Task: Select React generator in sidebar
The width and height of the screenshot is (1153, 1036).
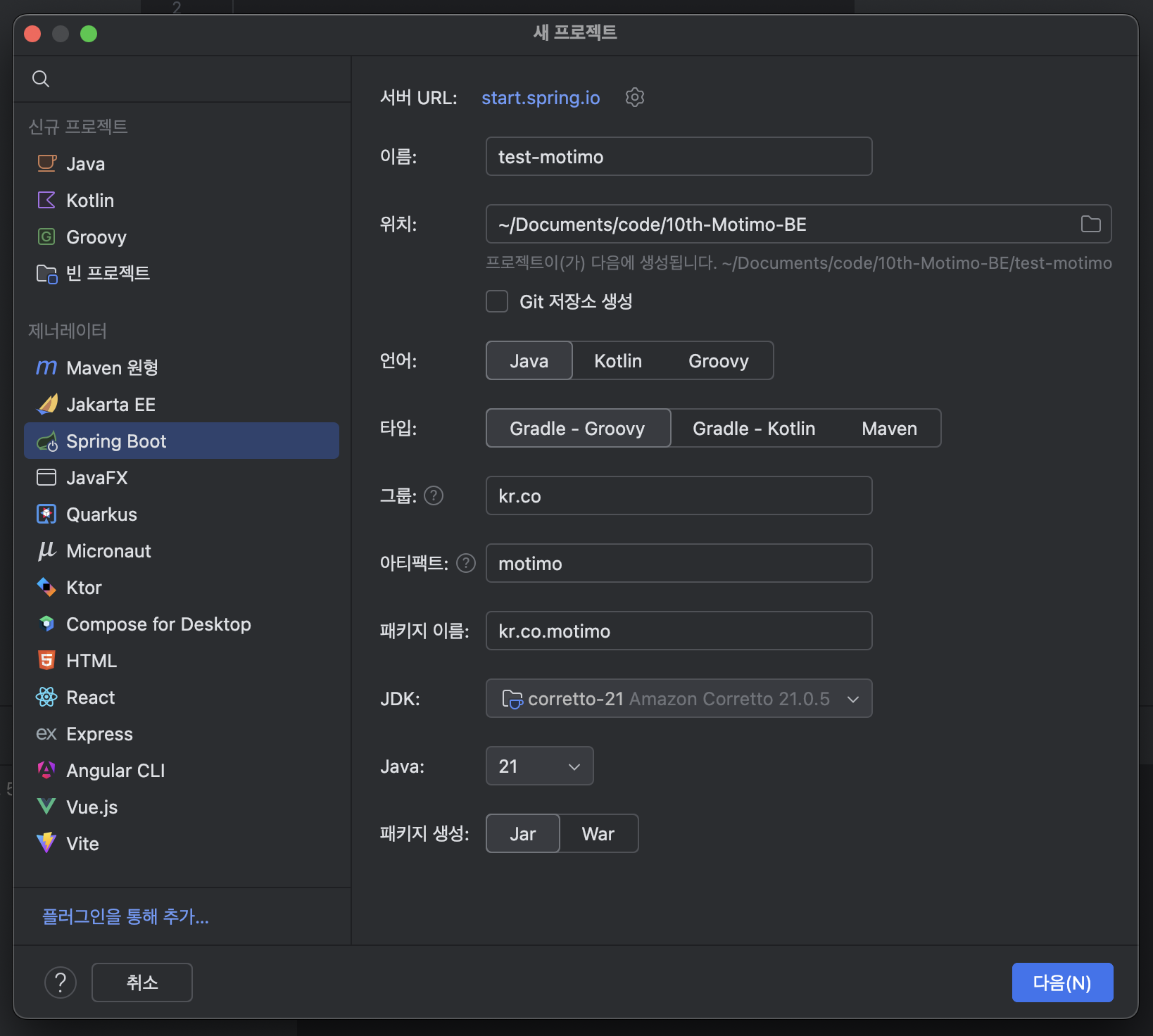Action: click(x=182, y=697)
